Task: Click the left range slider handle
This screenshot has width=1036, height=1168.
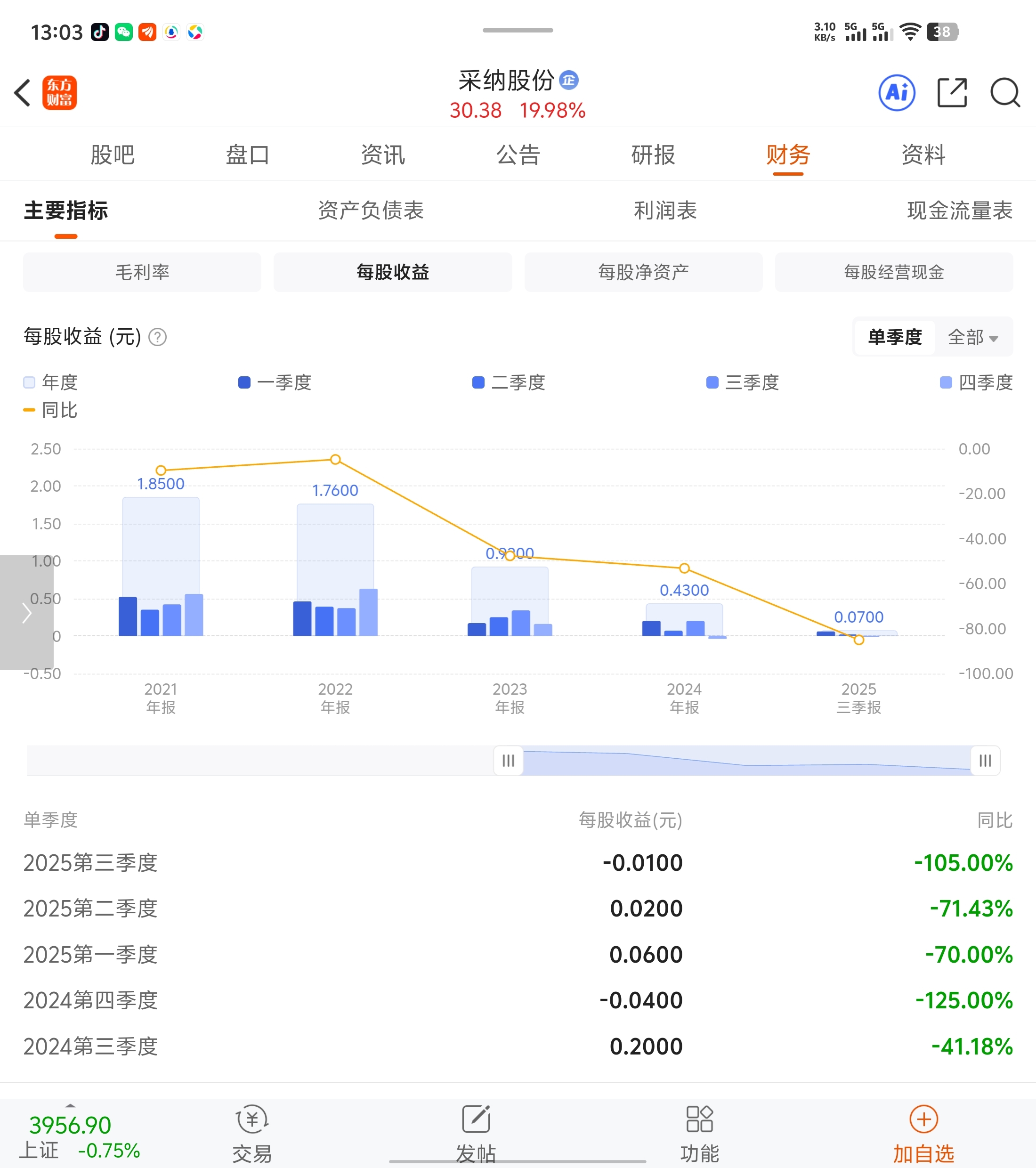Action: (508, 761)
